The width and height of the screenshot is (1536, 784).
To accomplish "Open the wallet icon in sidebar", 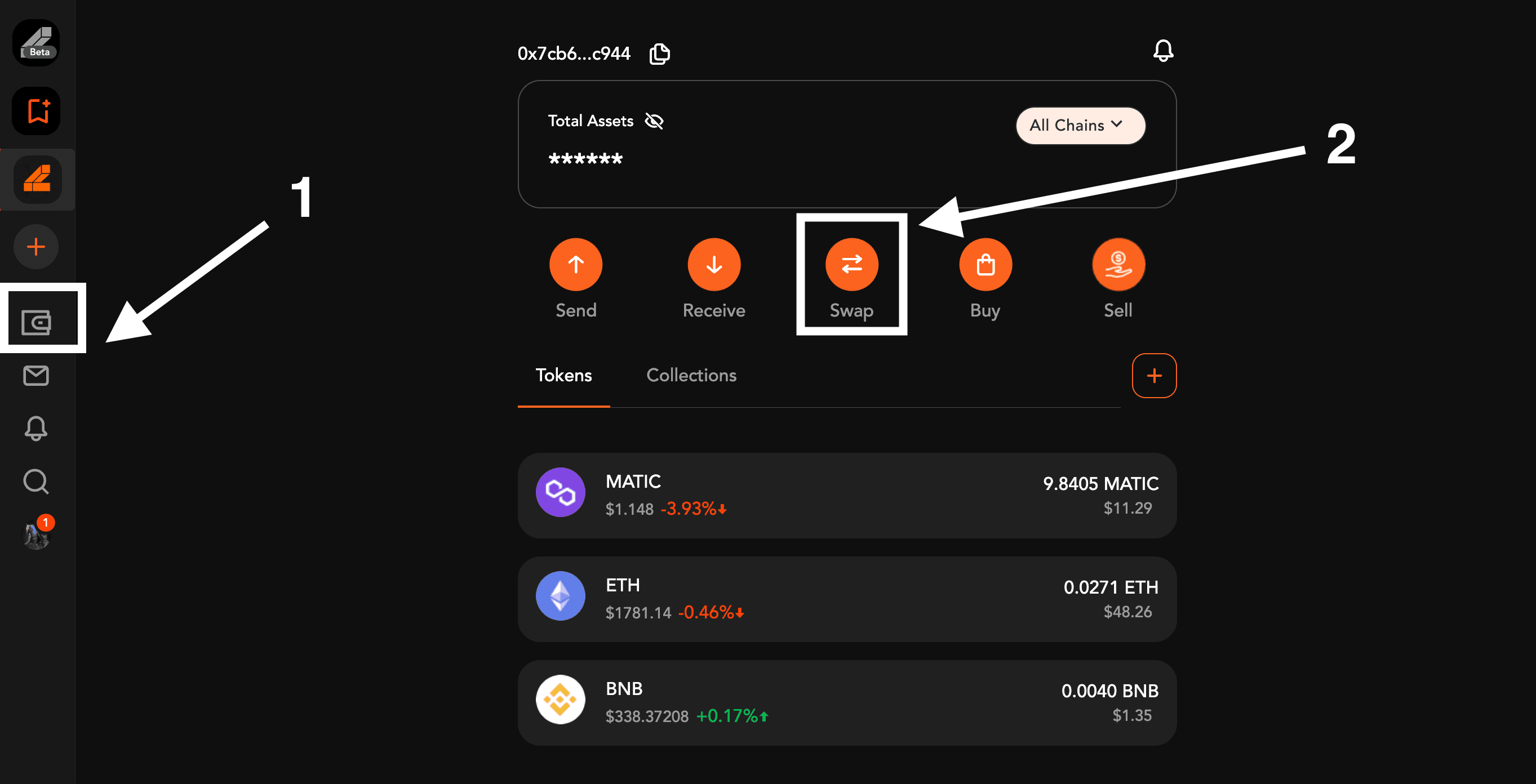I will pos(37,323).
